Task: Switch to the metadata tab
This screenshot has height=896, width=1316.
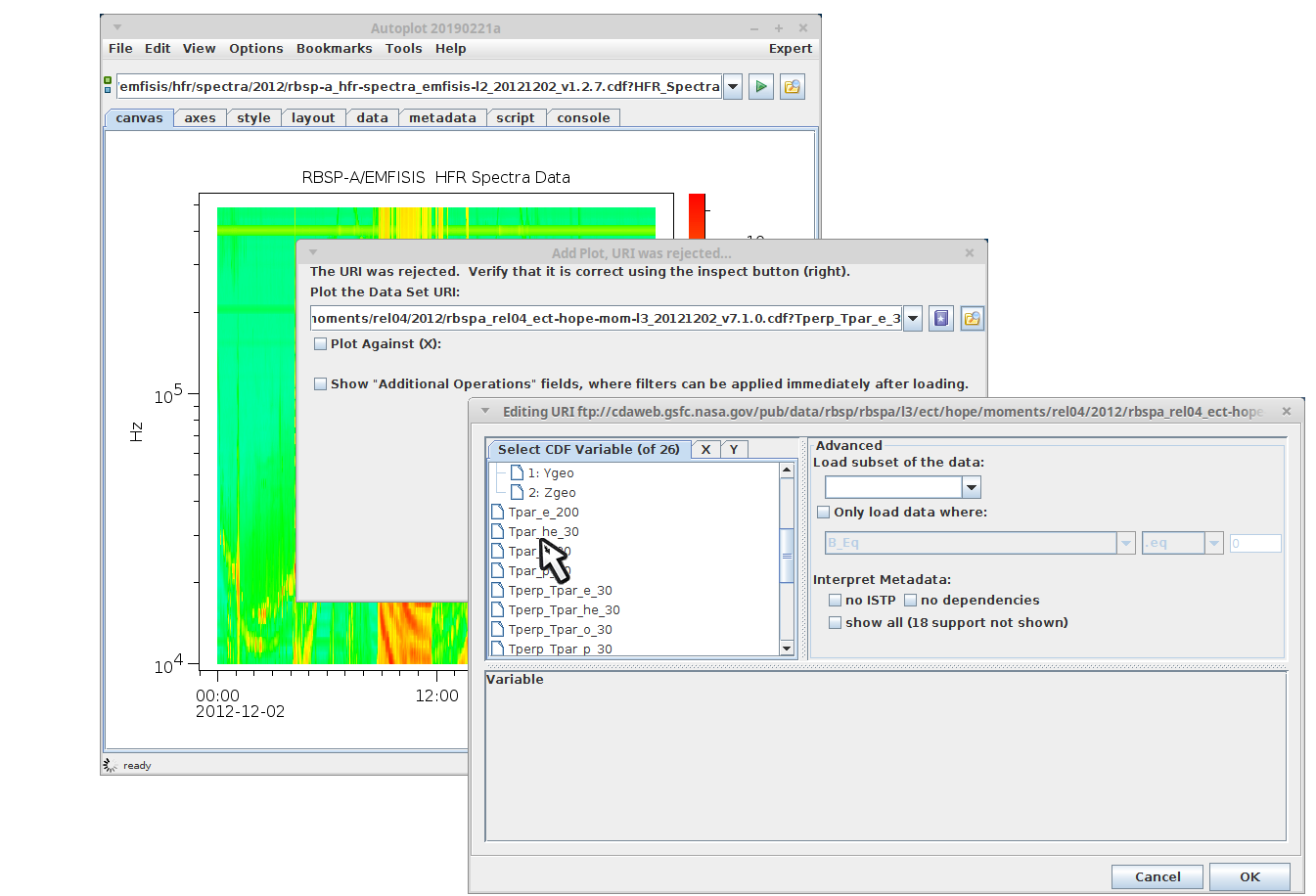Action: point(442,118)
